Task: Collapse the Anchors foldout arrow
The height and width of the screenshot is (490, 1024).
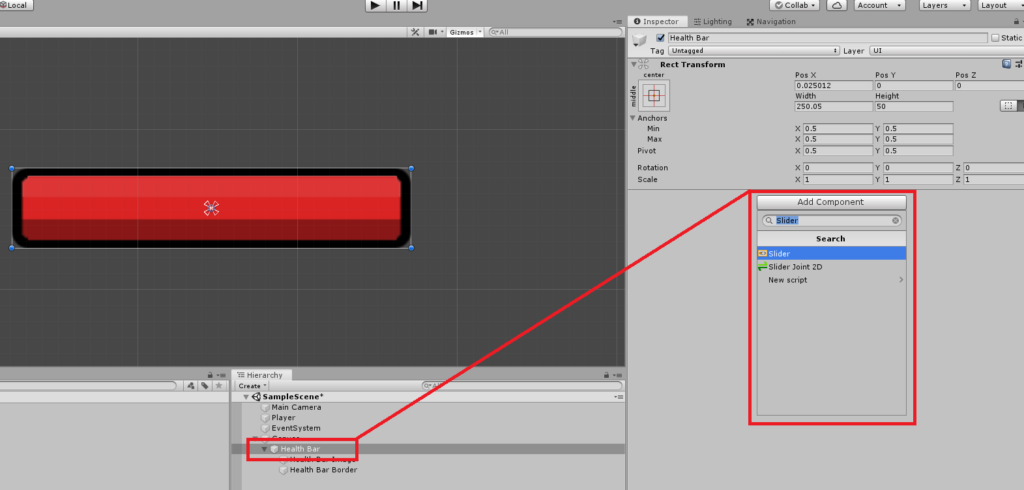Action: coord(633,118)
